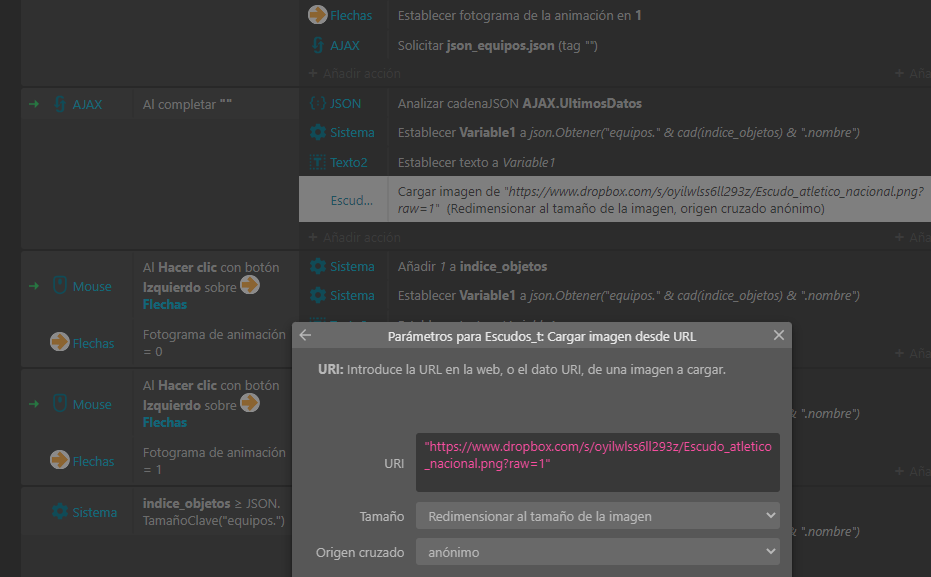The height and width of the screenshot is (577, 931).
Task: Click the Flechas icon beside 'Establecer fotograma de la animación'
Action: pos(318,15)
